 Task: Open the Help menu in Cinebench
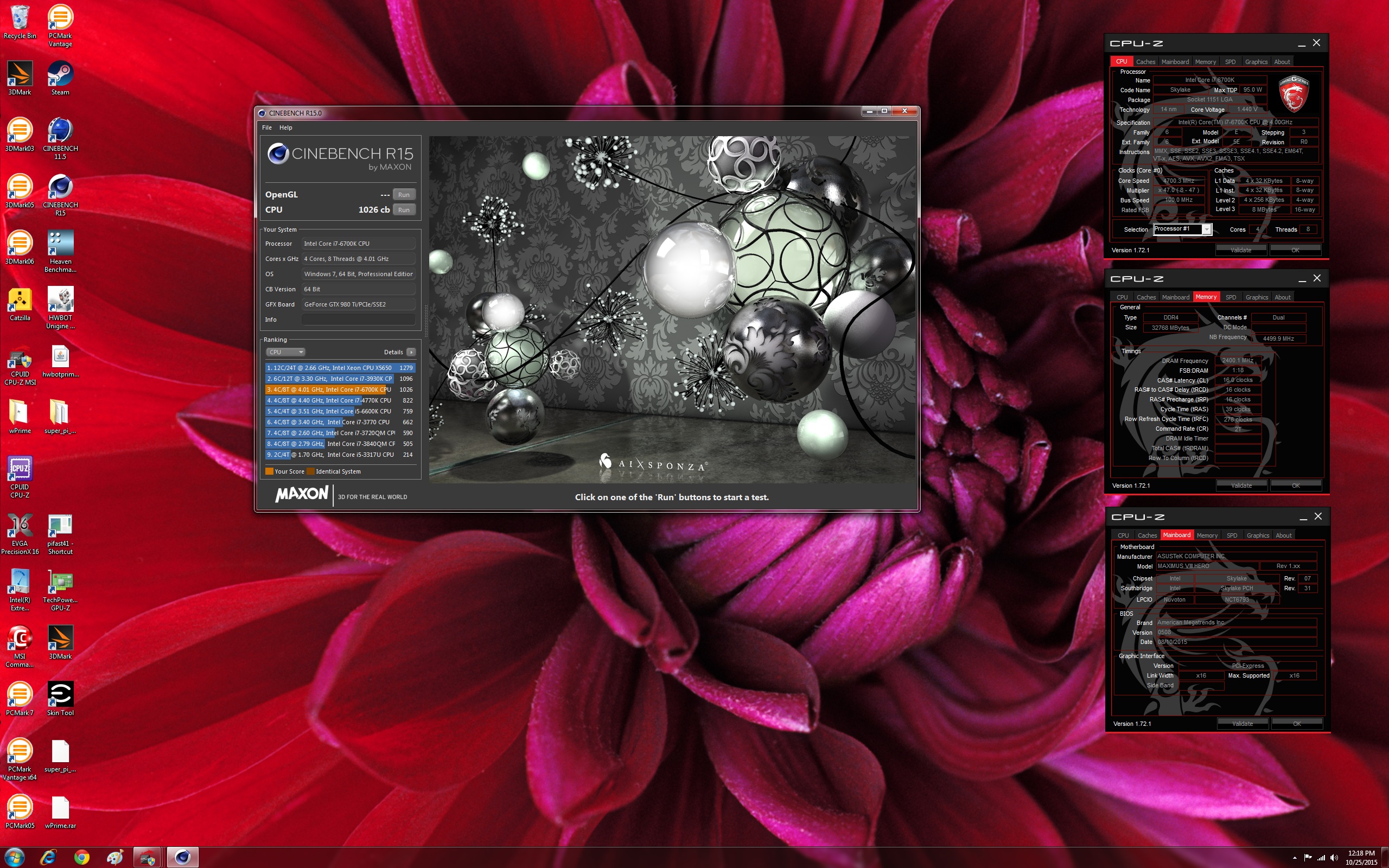coord(286,127)
